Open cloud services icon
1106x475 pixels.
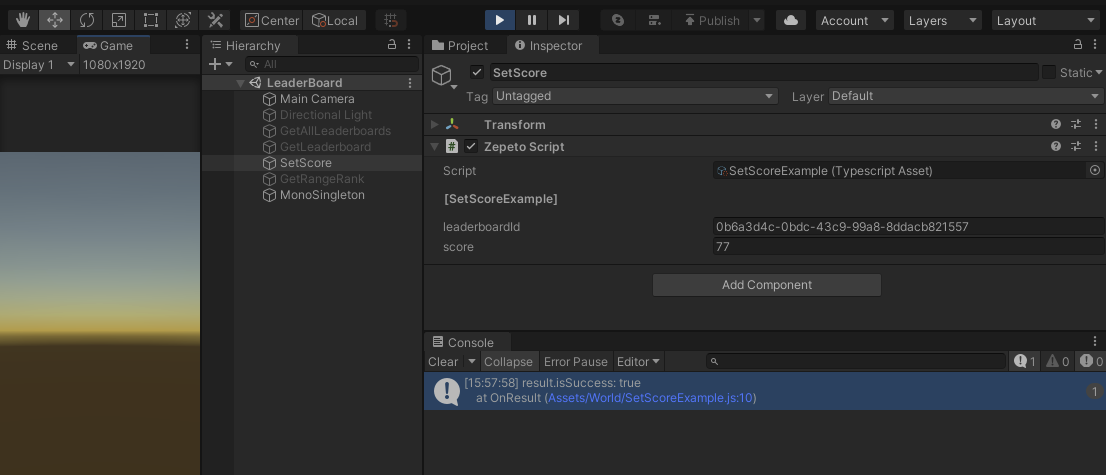point(791,20)
